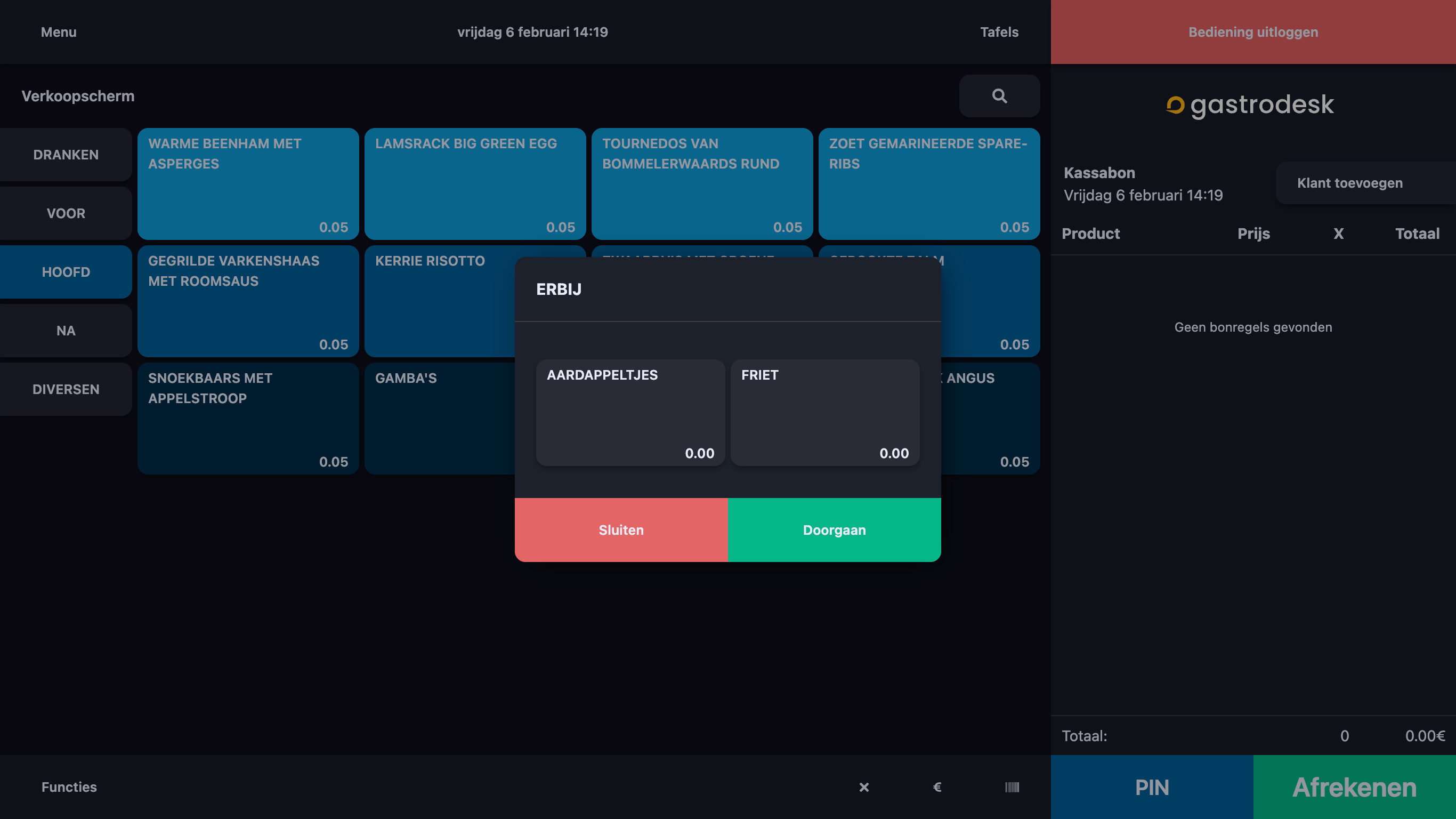Toggle the FRIET side option
Image resolution: width=1456 pixels, height=819 pixels.
pyautogui.click(x=824, y=412)
